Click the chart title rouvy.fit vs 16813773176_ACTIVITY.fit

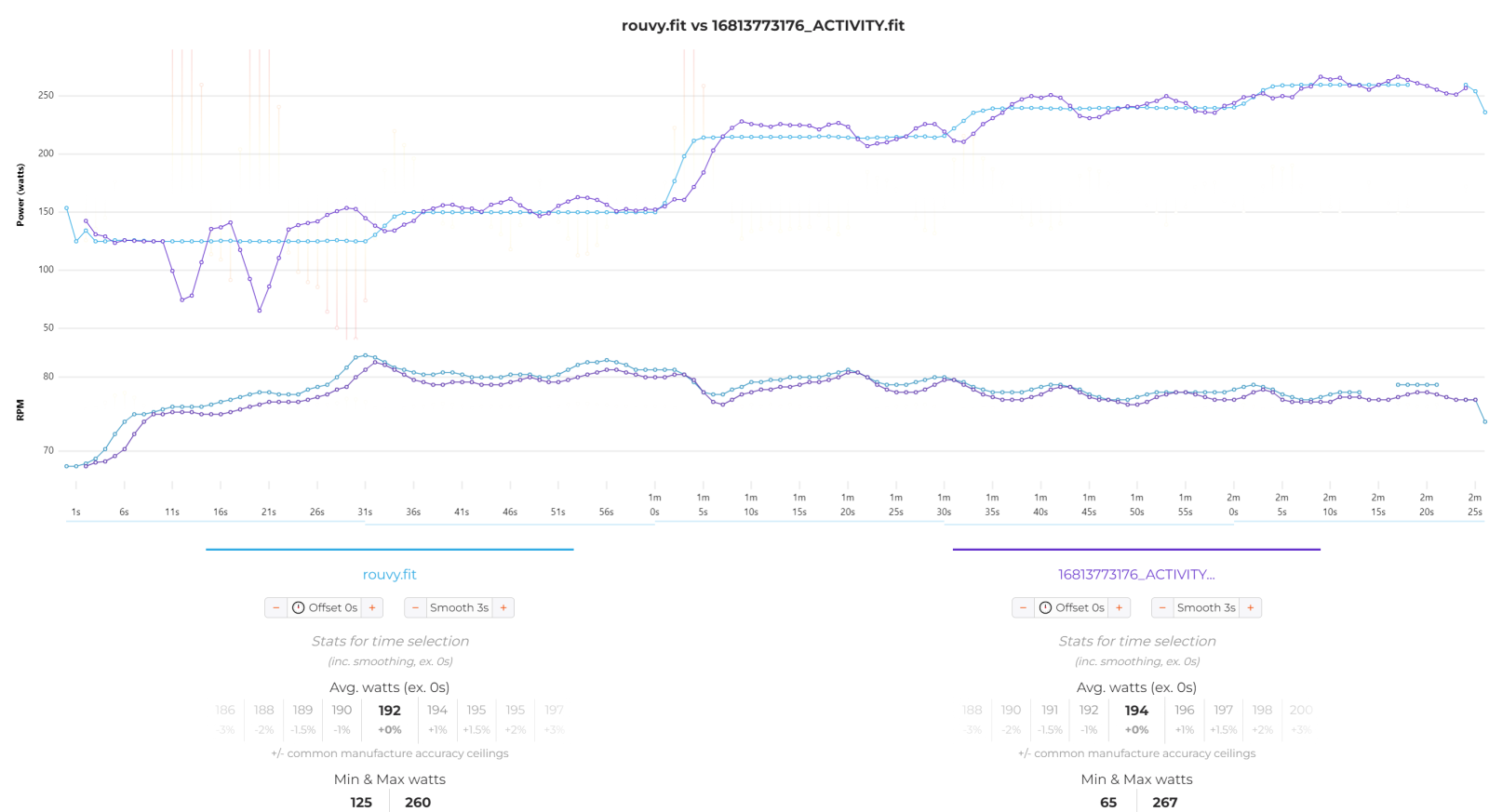click(763, 25)
